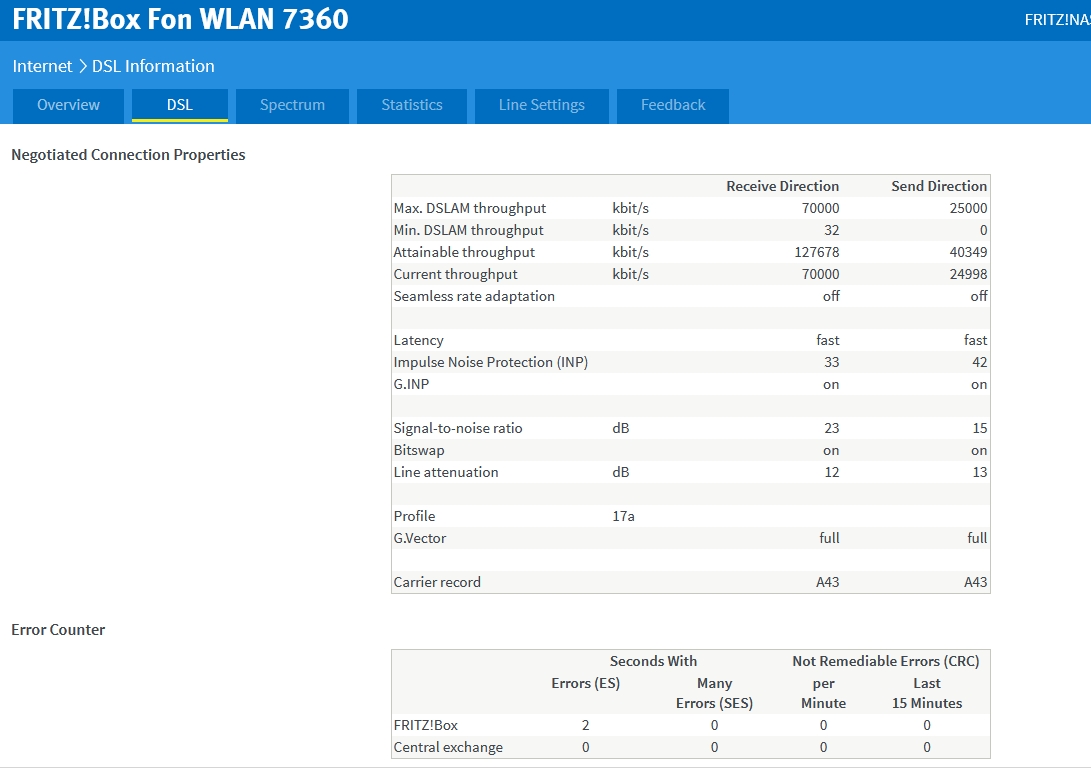
Task: Click the Error Counter section heading
Action: (58, 630)
